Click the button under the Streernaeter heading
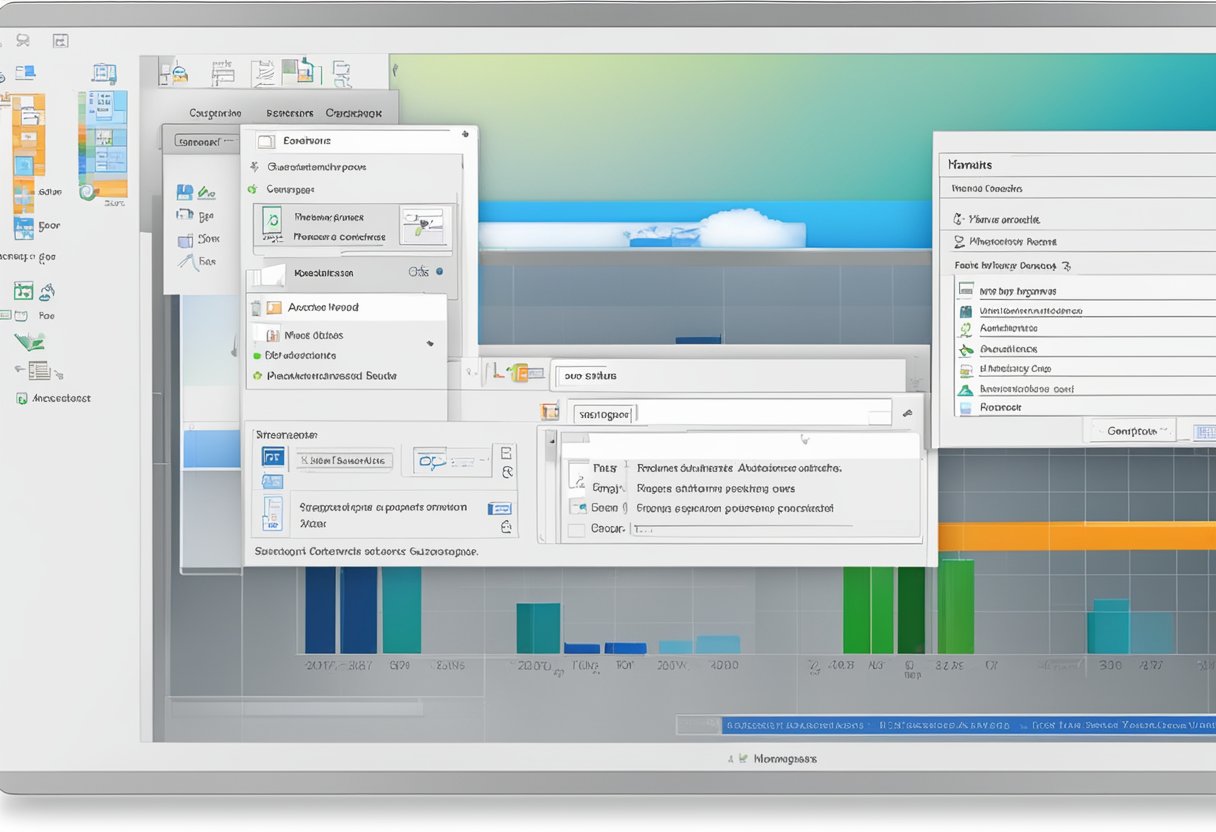This screenshot has height=832, width=1216. 344,461
